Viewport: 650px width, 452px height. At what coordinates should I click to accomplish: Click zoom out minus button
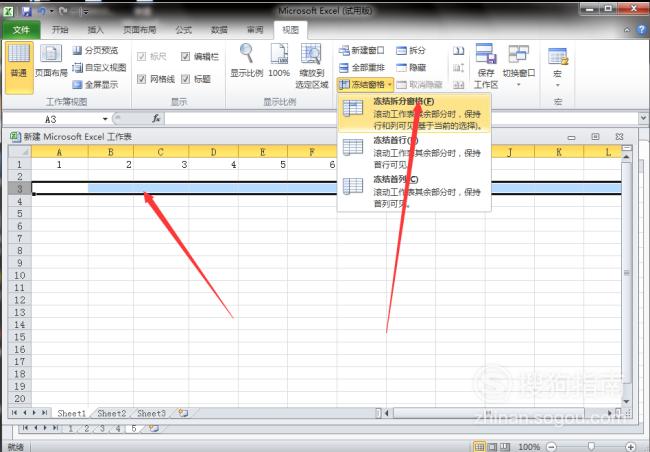(551, 447)
